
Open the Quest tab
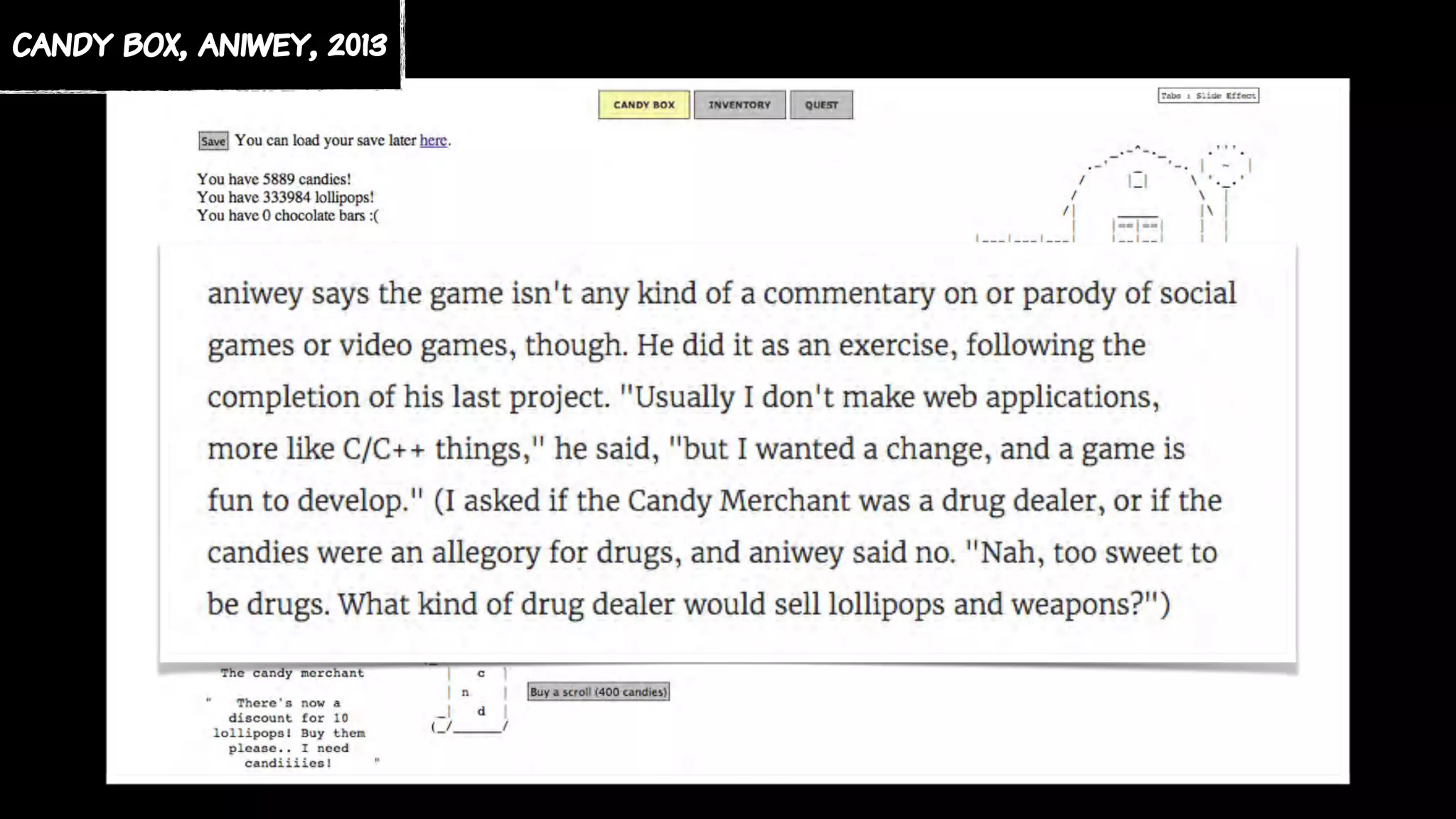click(x=821, y=105)
